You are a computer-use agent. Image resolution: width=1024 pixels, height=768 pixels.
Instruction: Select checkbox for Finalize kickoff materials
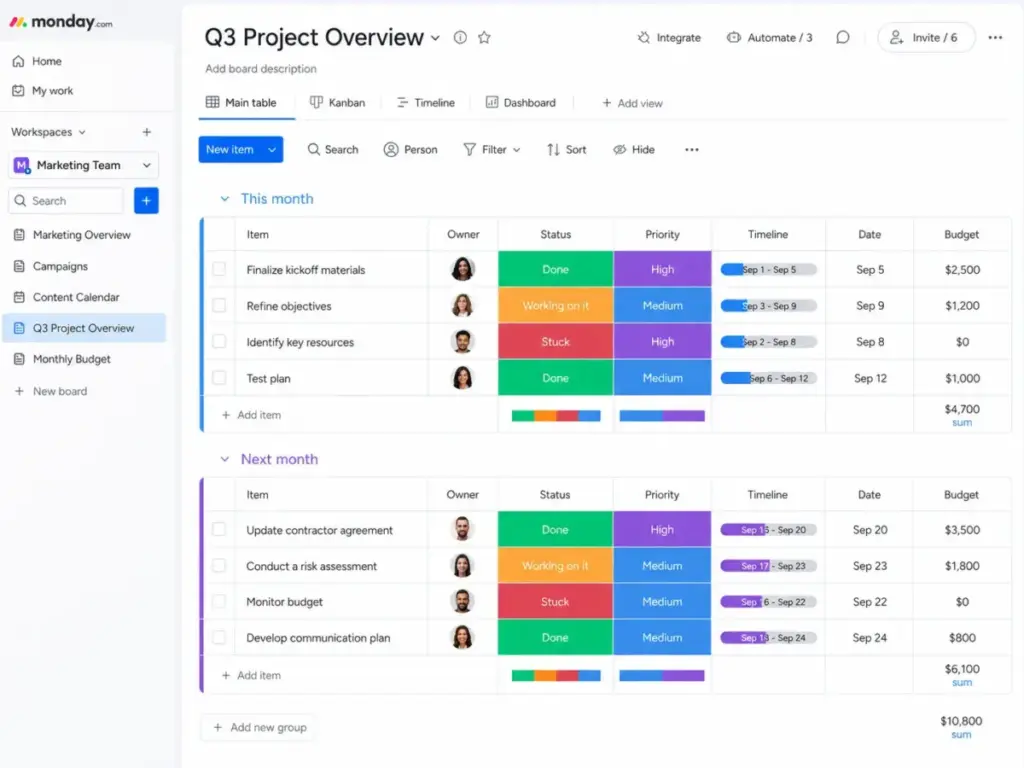point(219,269)
